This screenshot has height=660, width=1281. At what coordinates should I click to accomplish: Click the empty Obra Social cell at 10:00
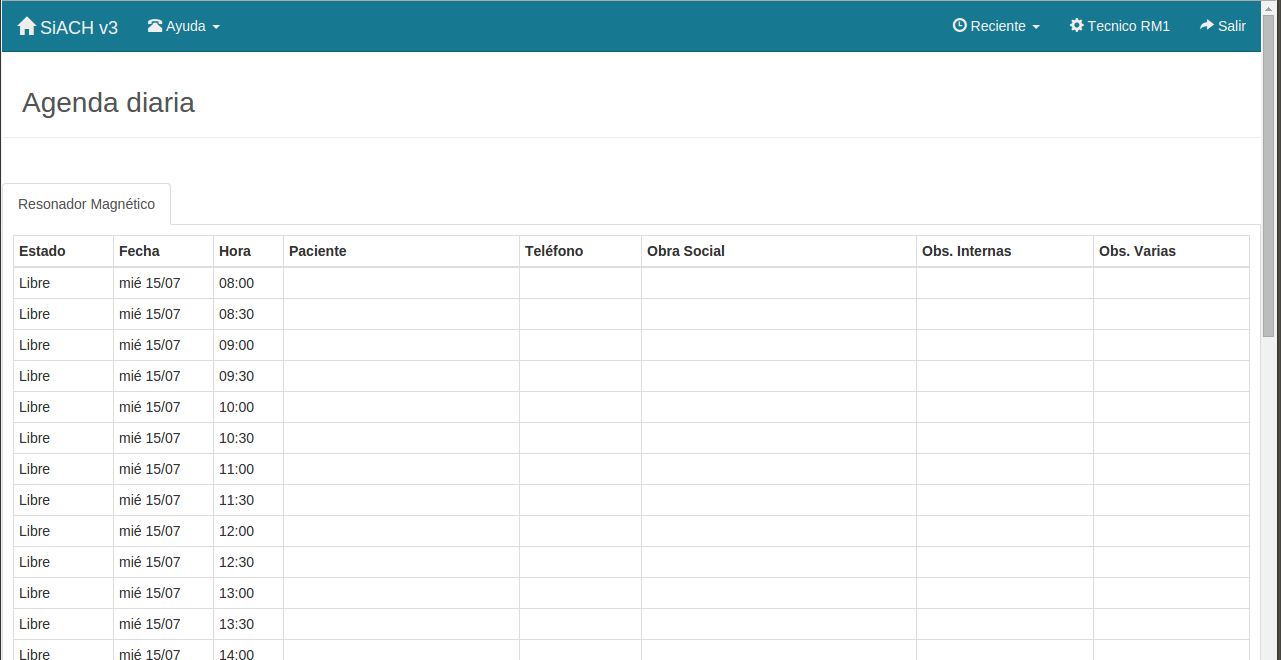[779, 407]
